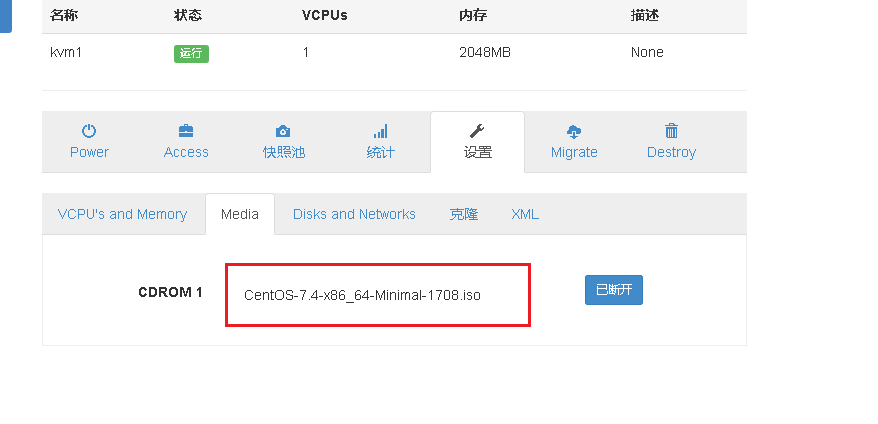Open the Access tab label
Screen dimensions: 878x424
(x=186, y=152)
